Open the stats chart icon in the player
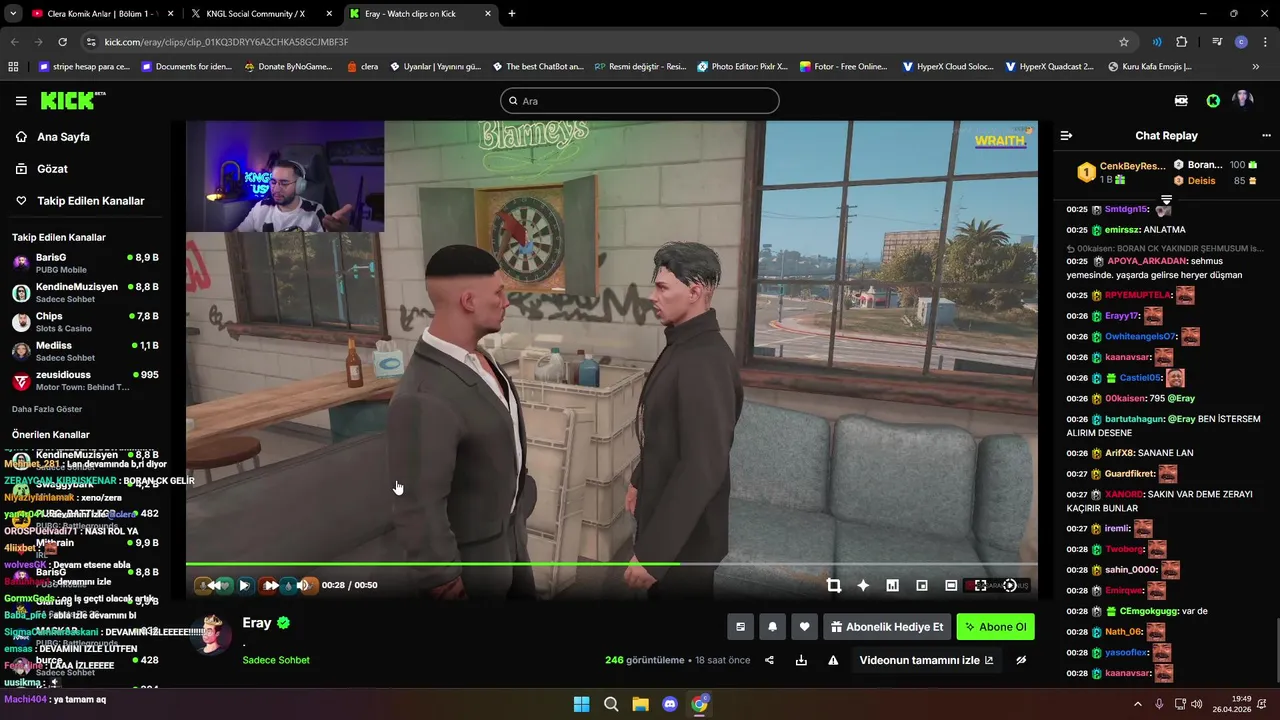The width and height of the screenshot is (1280, 720). tap(892, 586)
